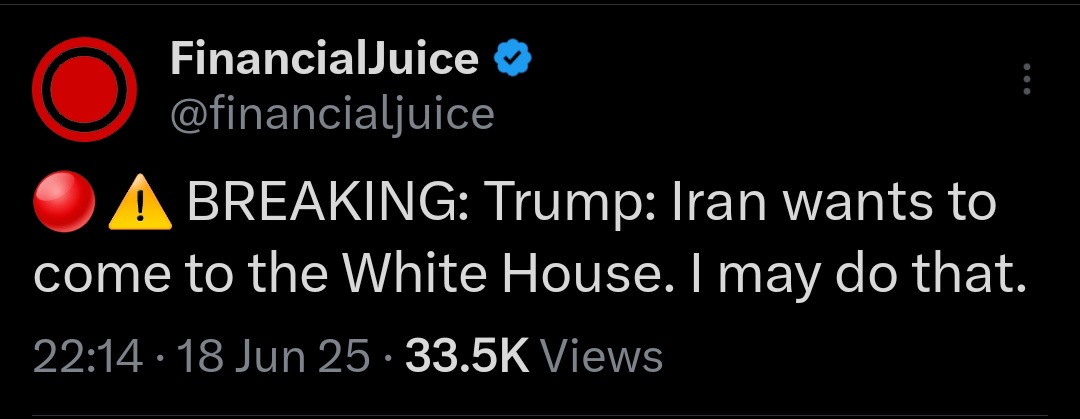Screen dimensions: 1080x419
Task: Click the word BREAKING in the tweet
Action: click(324, 202)
